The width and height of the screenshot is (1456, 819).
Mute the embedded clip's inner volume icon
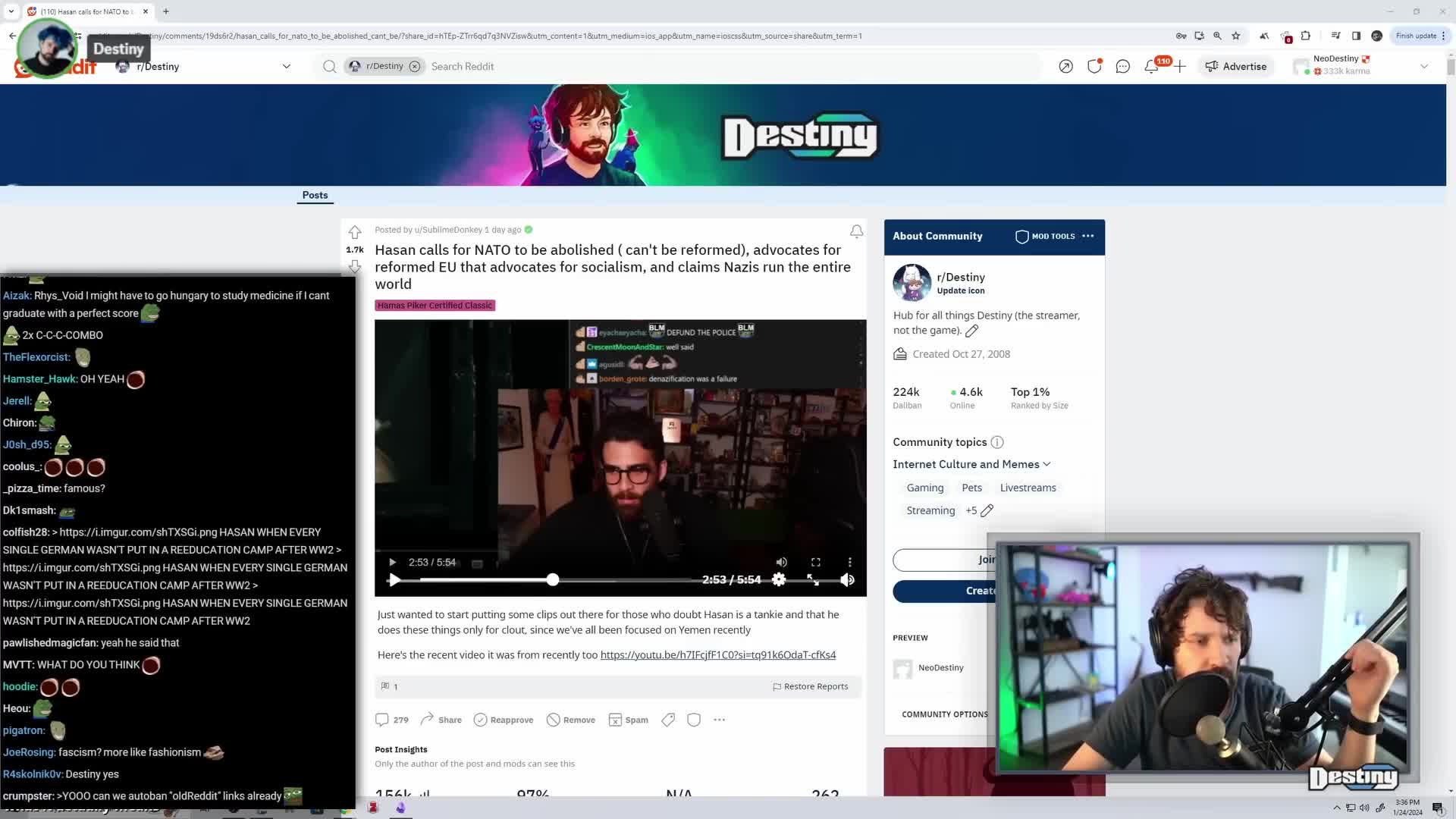click(781, 562)
